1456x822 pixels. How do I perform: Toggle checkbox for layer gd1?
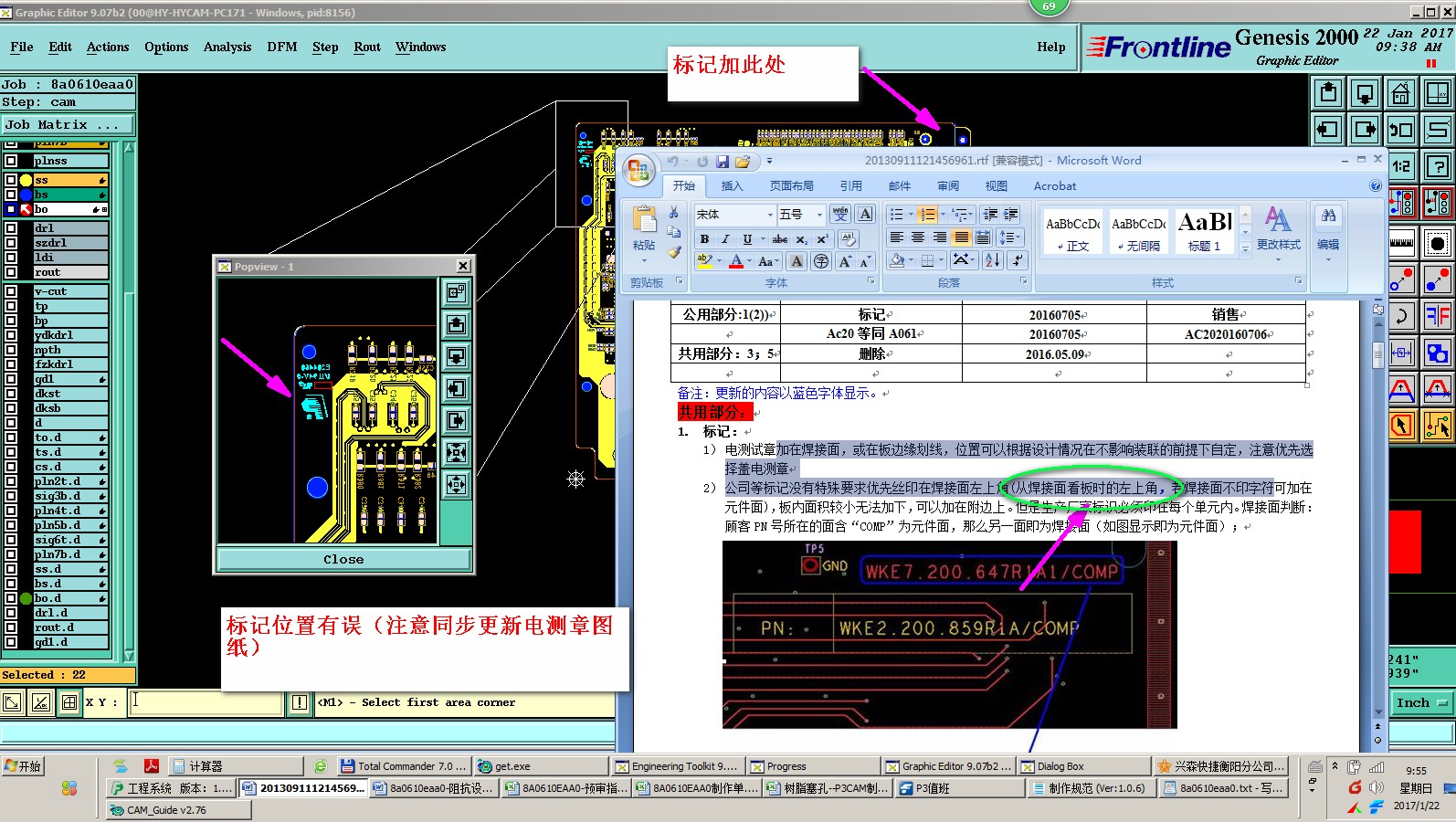coord(11,379)
